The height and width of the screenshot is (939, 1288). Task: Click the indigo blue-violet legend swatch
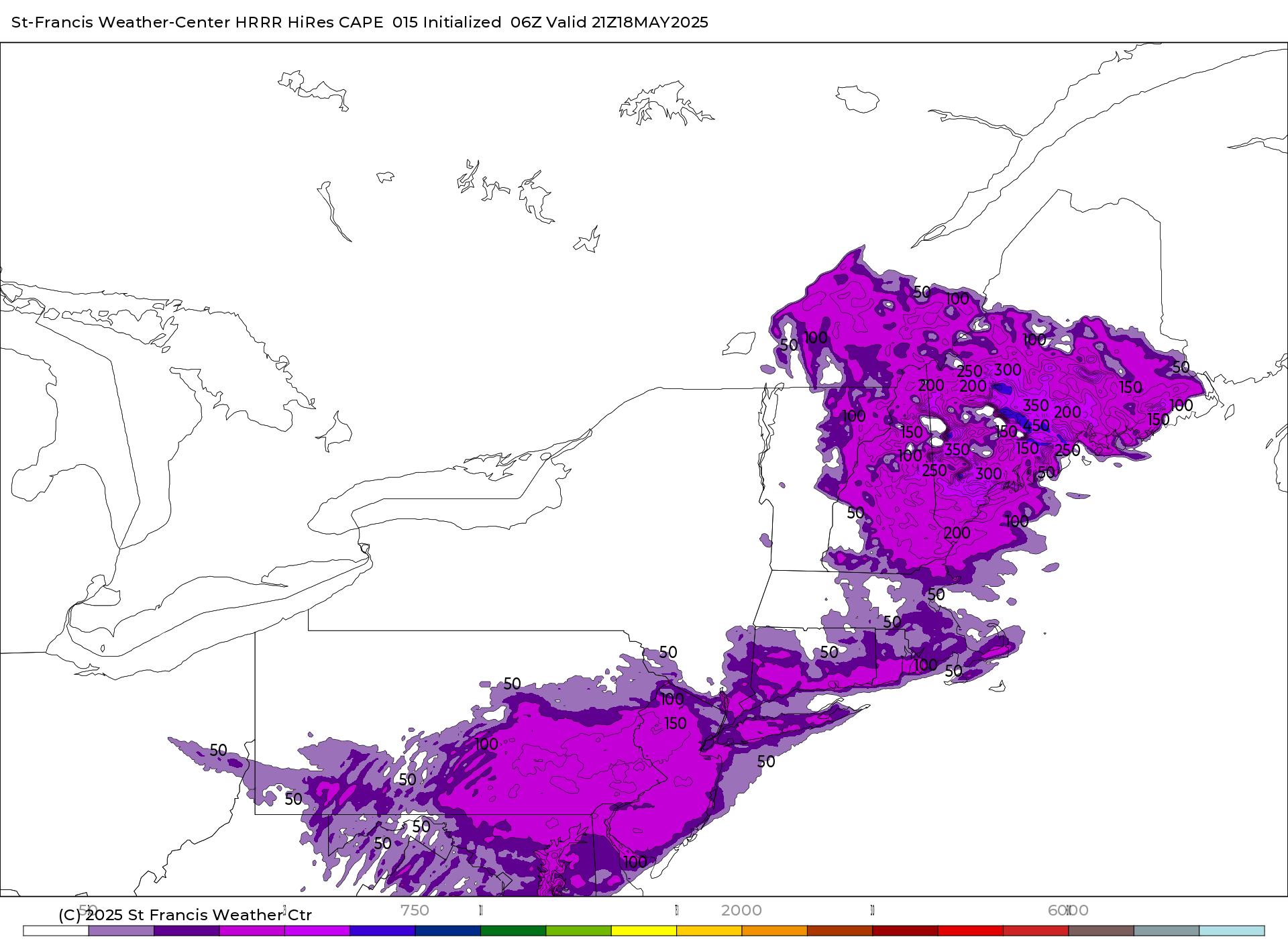382,931
